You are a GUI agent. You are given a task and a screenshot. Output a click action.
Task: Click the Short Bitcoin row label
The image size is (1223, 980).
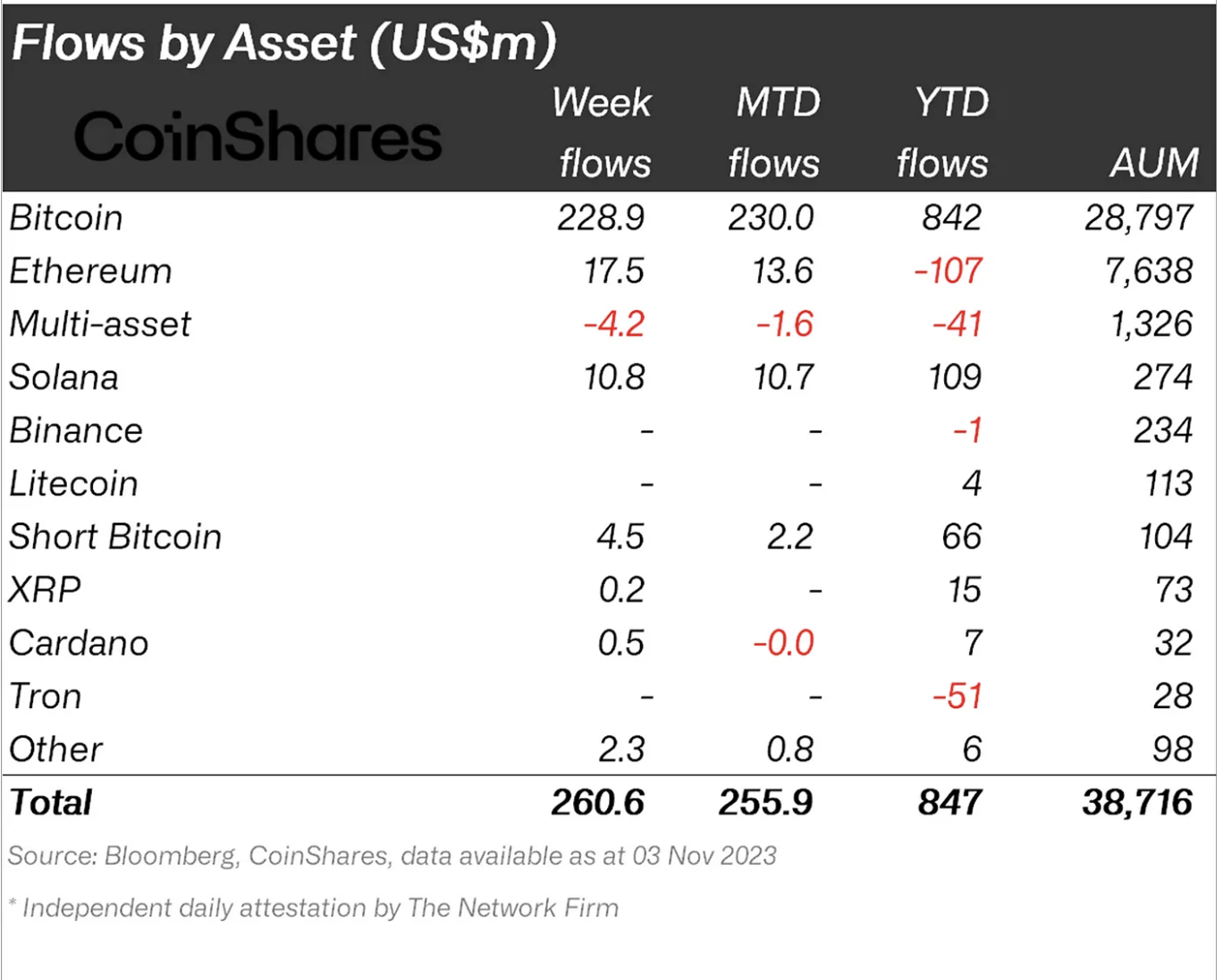pyautogui.click(x=115, y=536)
